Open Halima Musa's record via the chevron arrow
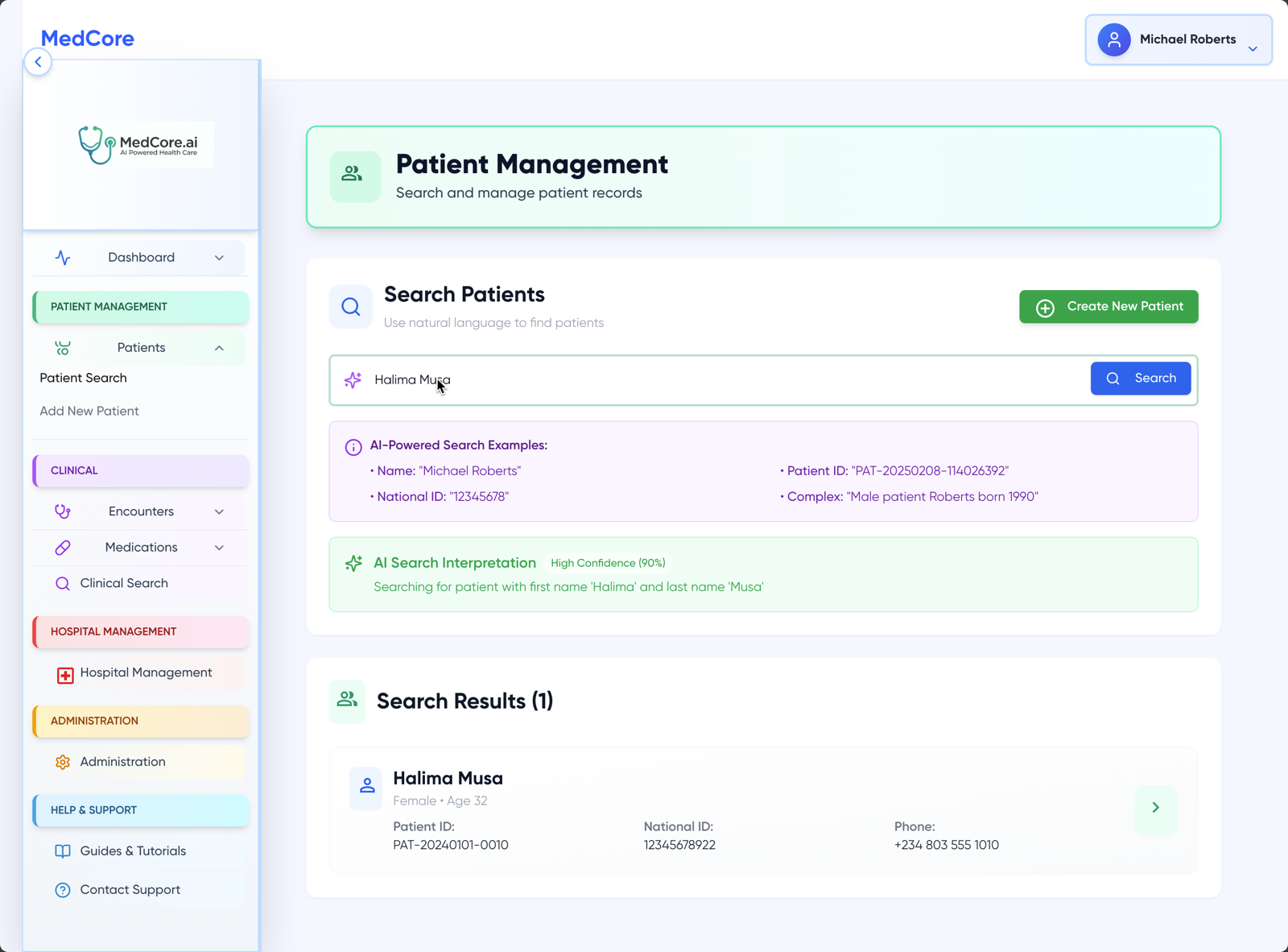 [x=1156, y=809]
